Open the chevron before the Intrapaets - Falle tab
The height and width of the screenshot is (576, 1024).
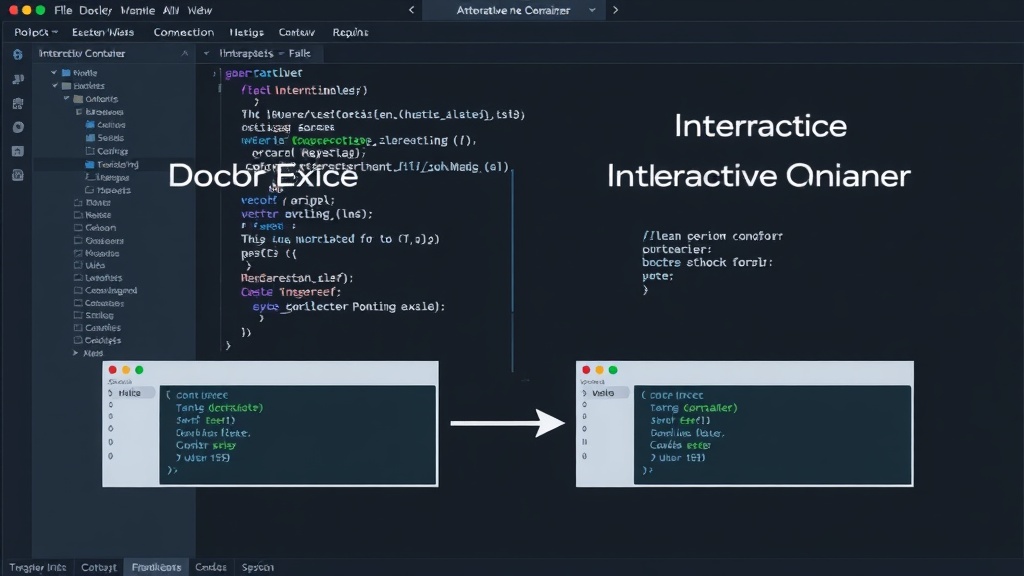pyautogui.click(x=206, y=54)
